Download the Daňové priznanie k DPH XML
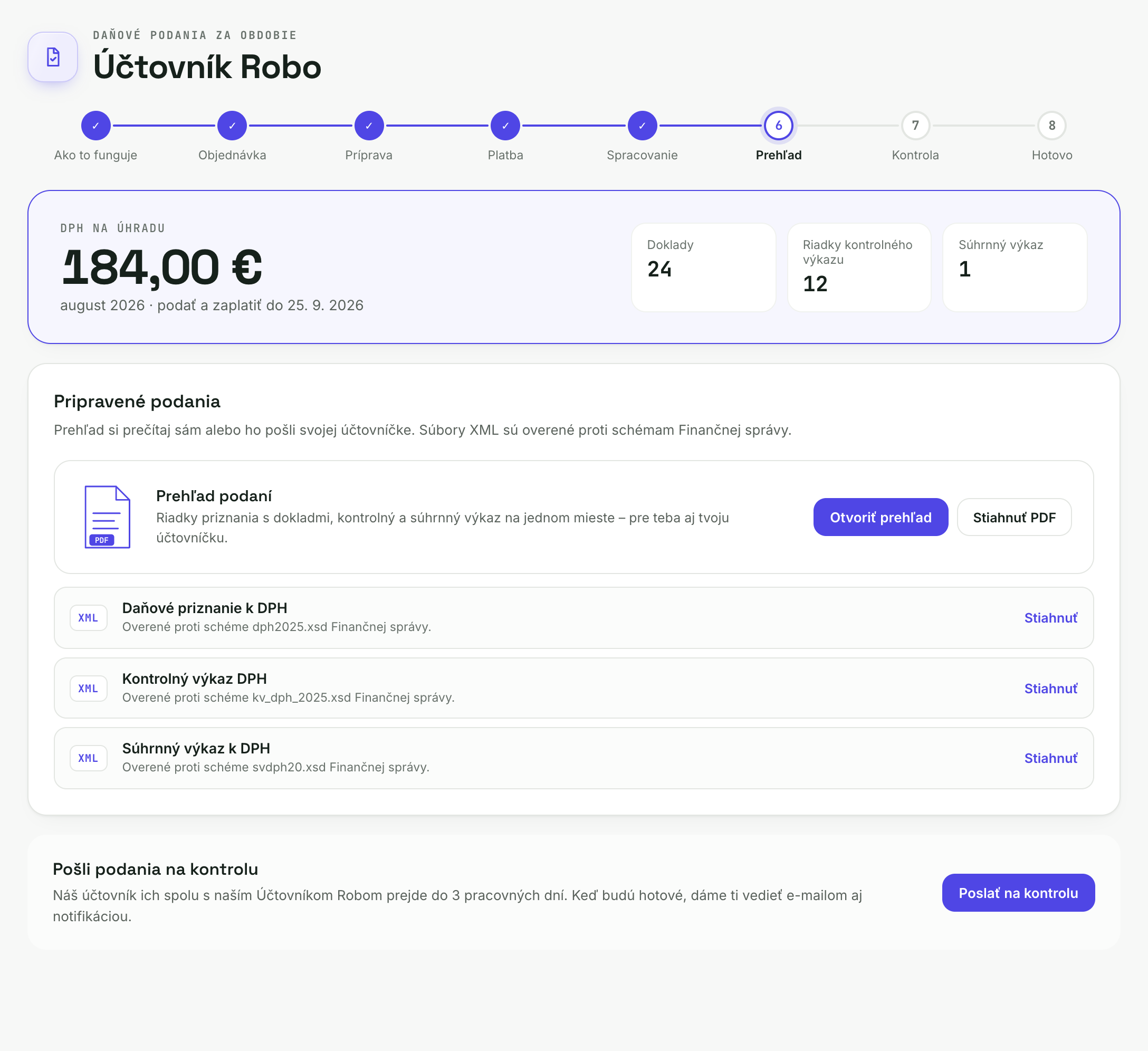 pos(1050,618)
